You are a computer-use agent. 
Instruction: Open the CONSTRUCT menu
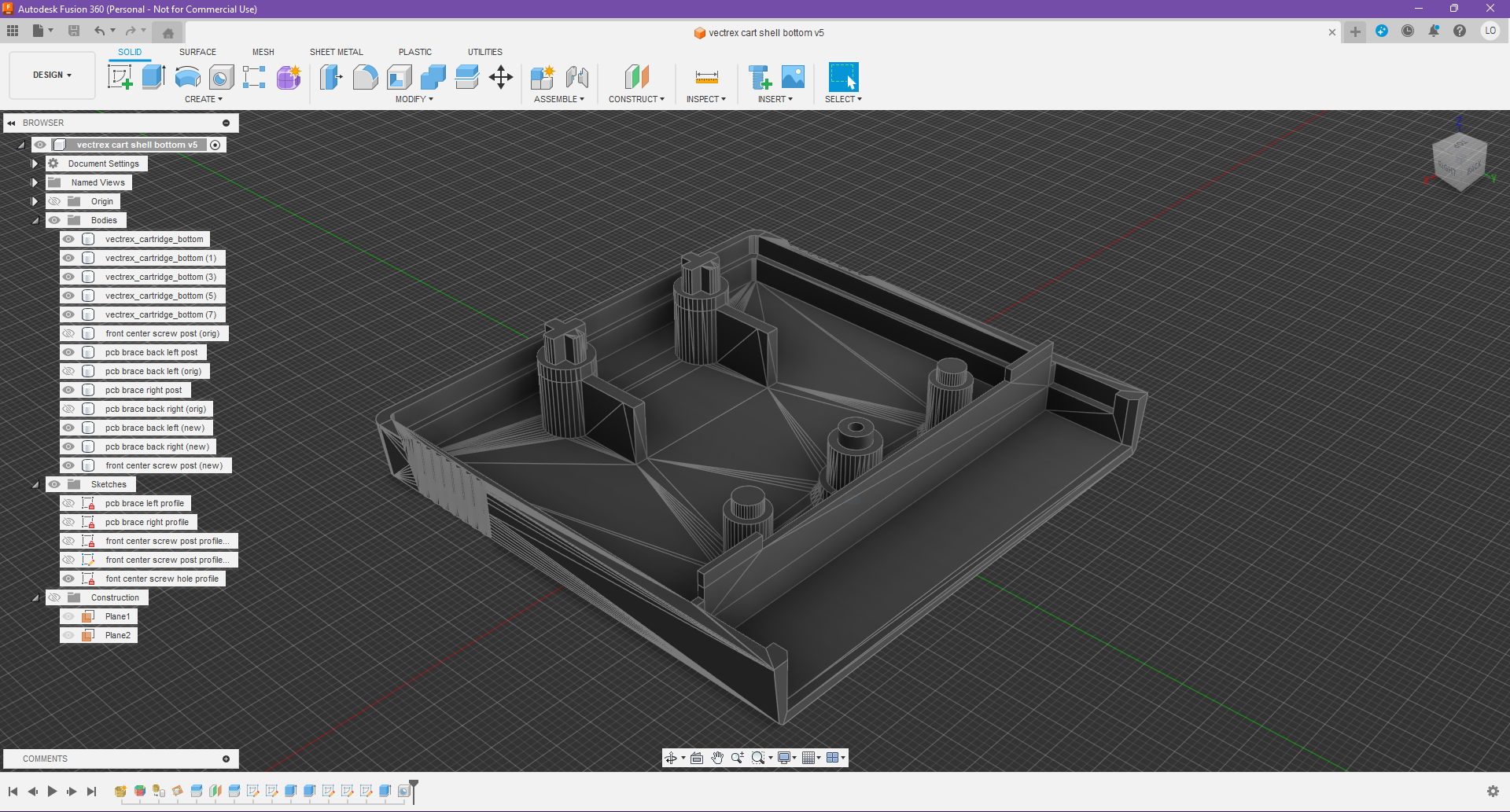[x=636, y=99]
